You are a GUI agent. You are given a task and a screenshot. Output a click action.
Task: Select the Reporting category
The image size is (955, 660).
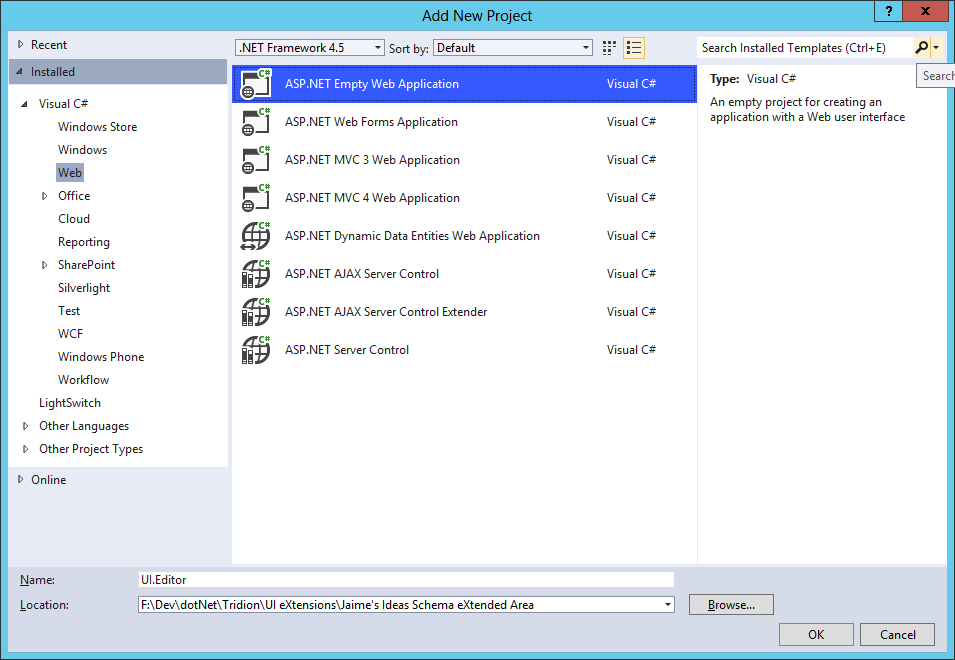coord(83,242)
